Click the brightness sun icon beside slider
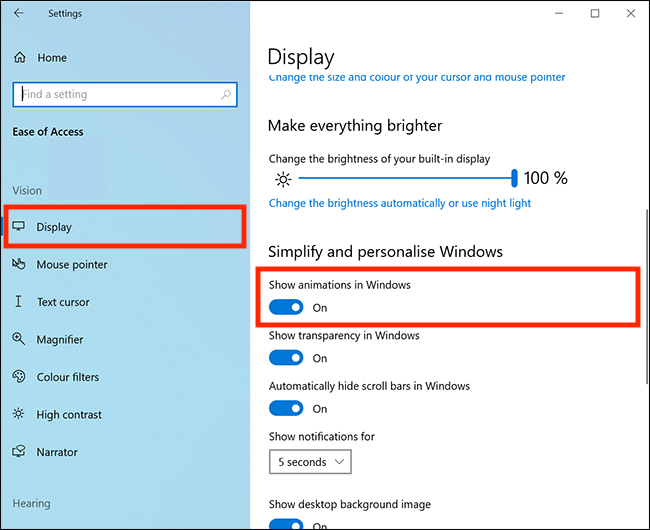This screenshot has width=650, height=530. click(x=283, y=179)
